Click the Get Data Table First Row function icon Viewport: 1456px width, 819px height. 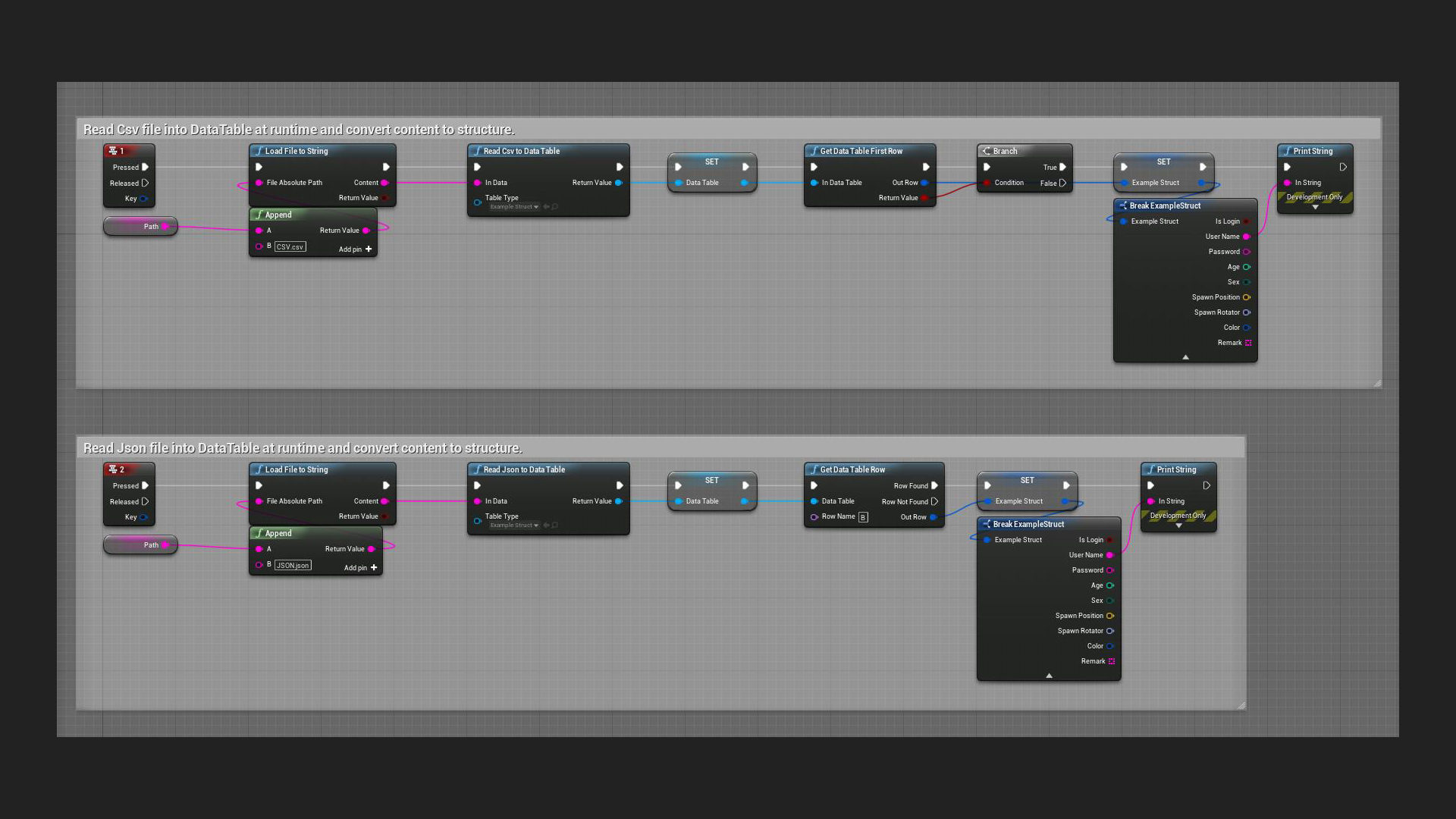coord(814,151)
